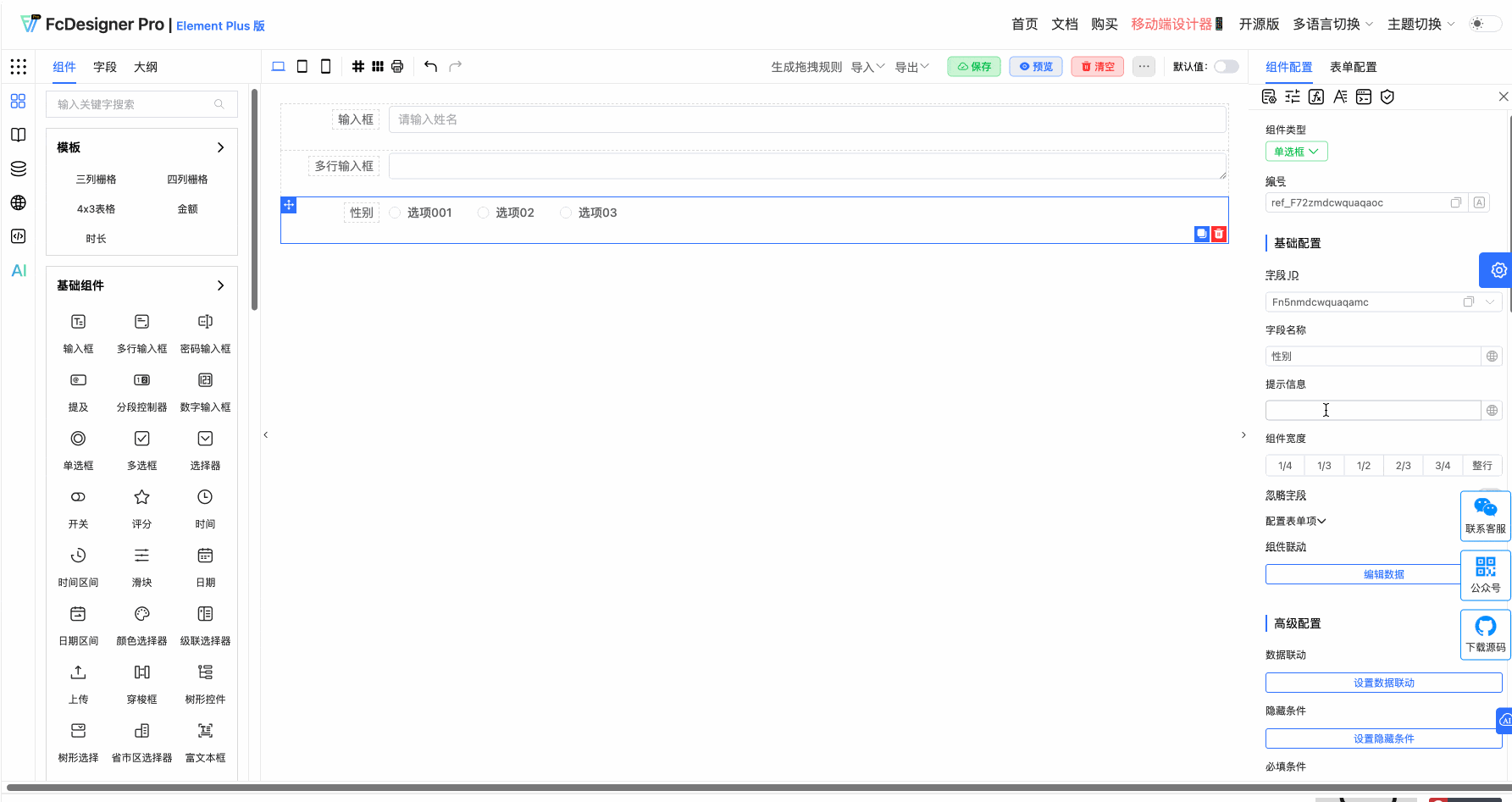Click the AI icon in the left sidebar
Viewport: 1512px width, 802px height.
pos(18,270)
